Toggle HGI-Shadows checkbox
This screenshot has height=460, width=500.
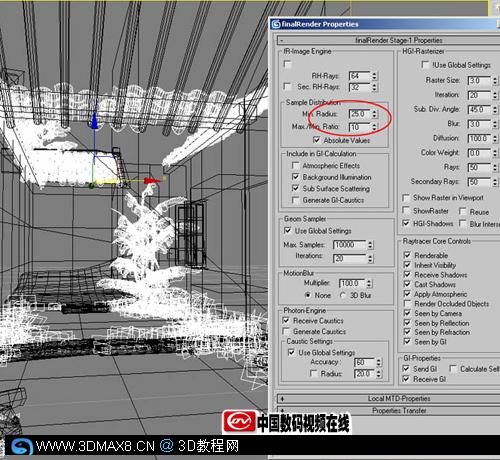coord(406,223)
